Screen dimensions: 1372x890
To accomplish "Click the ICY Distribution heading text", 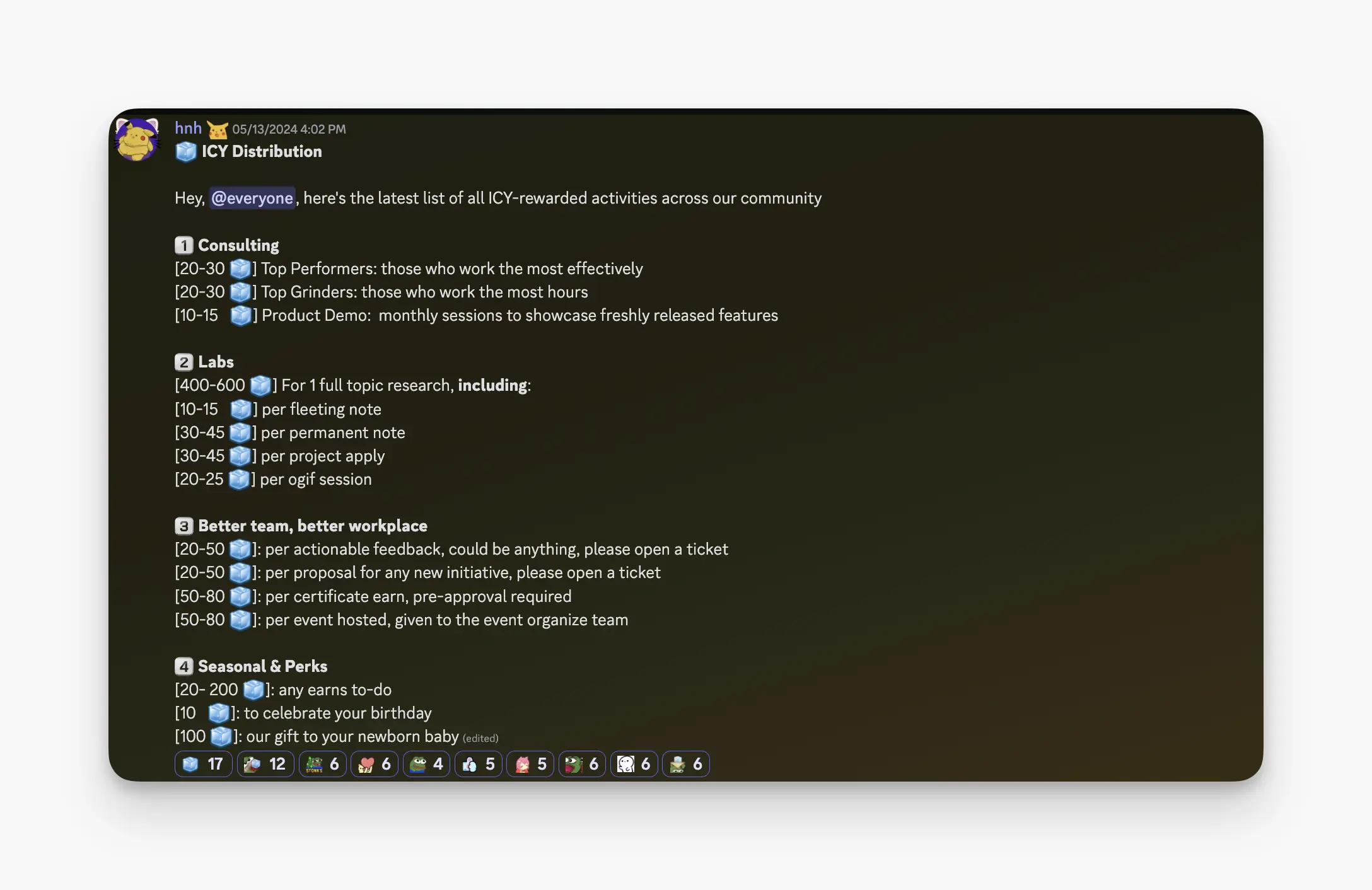I will tap(262, 152).
